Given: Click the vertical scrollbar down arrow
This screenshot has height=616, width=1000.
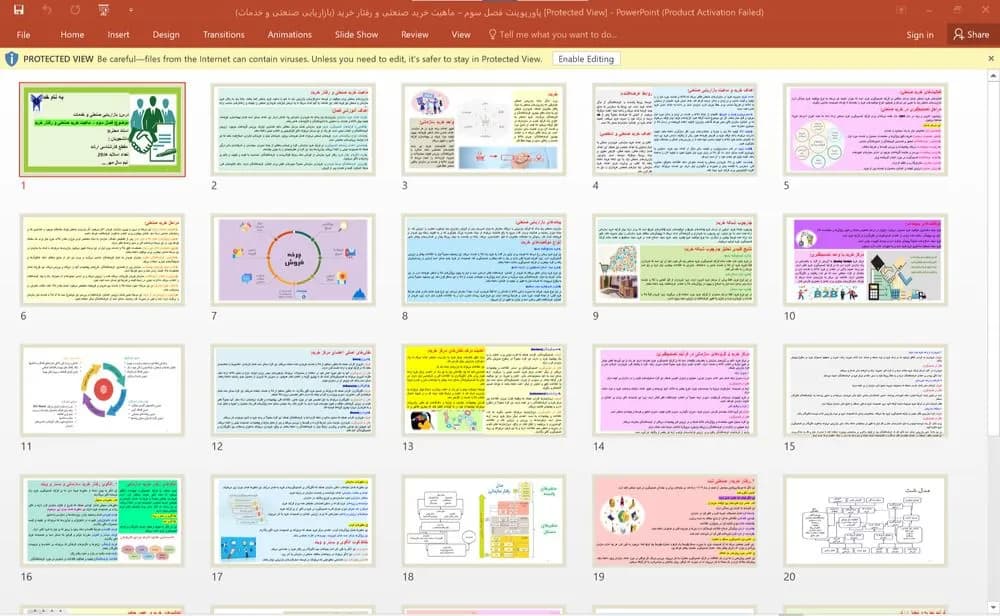Looking at the screenshot, I should point(993,607).
